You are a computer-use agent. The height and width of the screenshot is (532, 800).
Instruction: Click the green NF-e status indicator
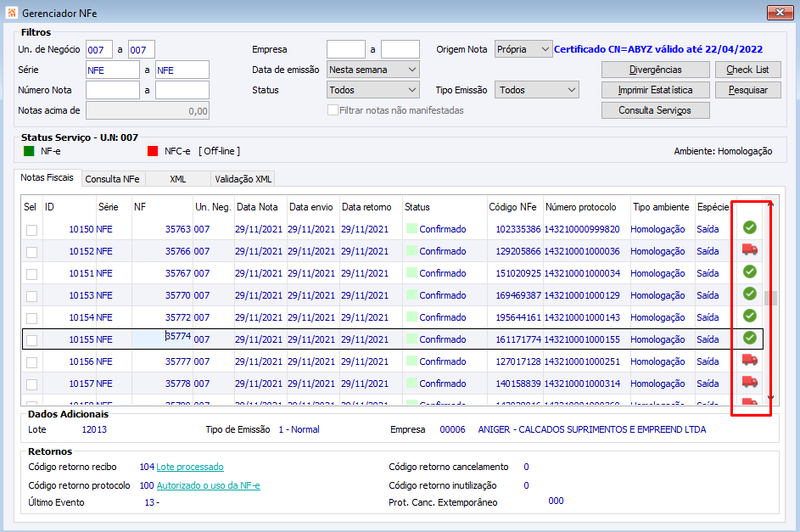(29, 151)
